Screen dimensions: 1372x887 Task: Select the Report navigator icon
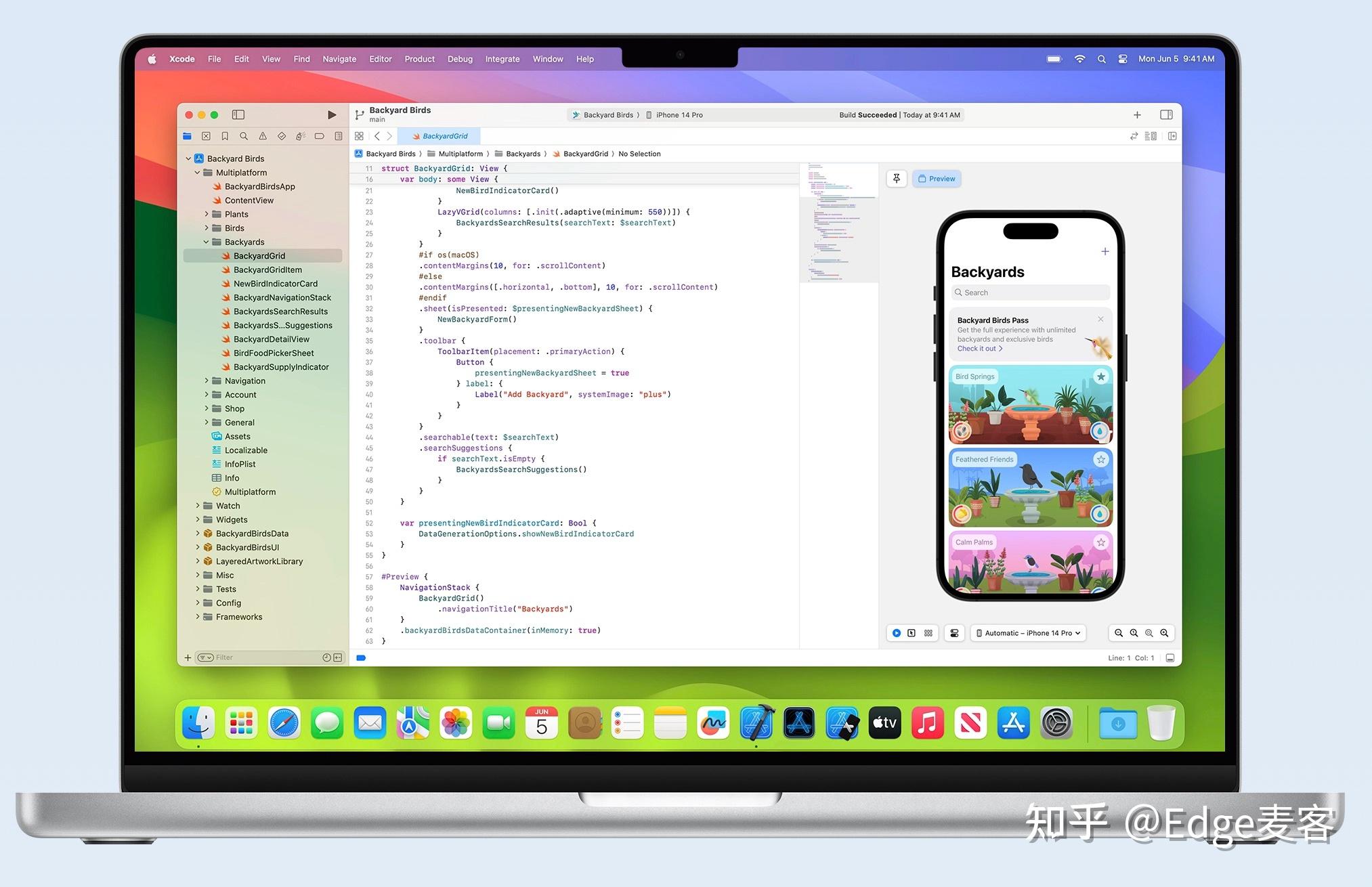338,136
